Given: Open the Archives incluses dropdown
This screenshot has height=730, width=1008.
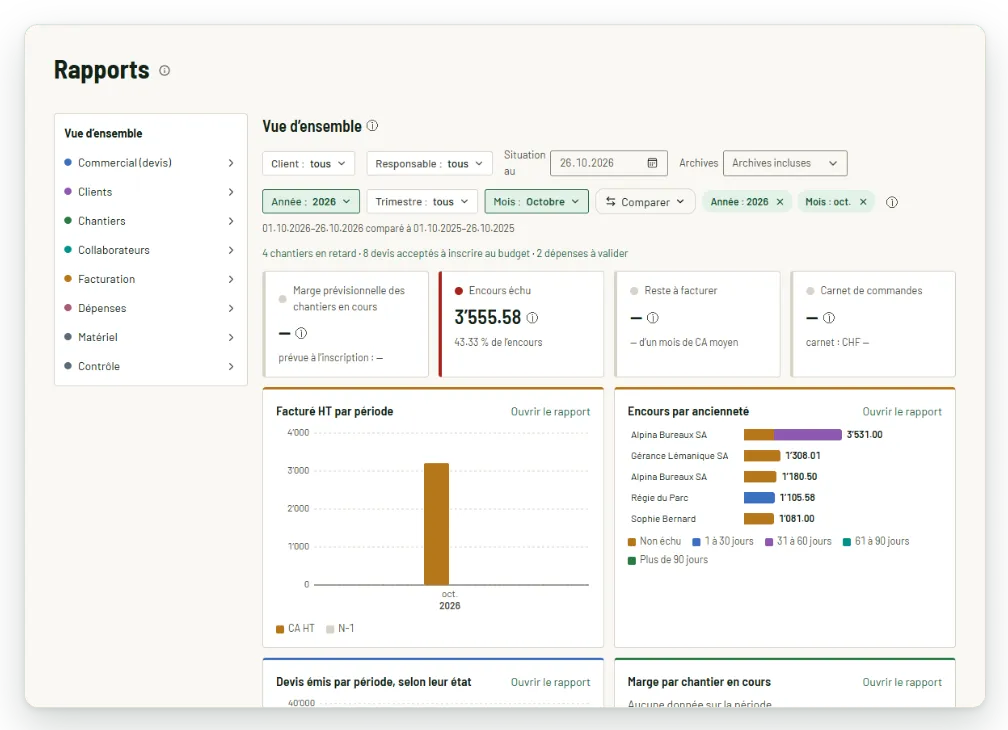Looking at the screenshot, I should pos(785,163).
